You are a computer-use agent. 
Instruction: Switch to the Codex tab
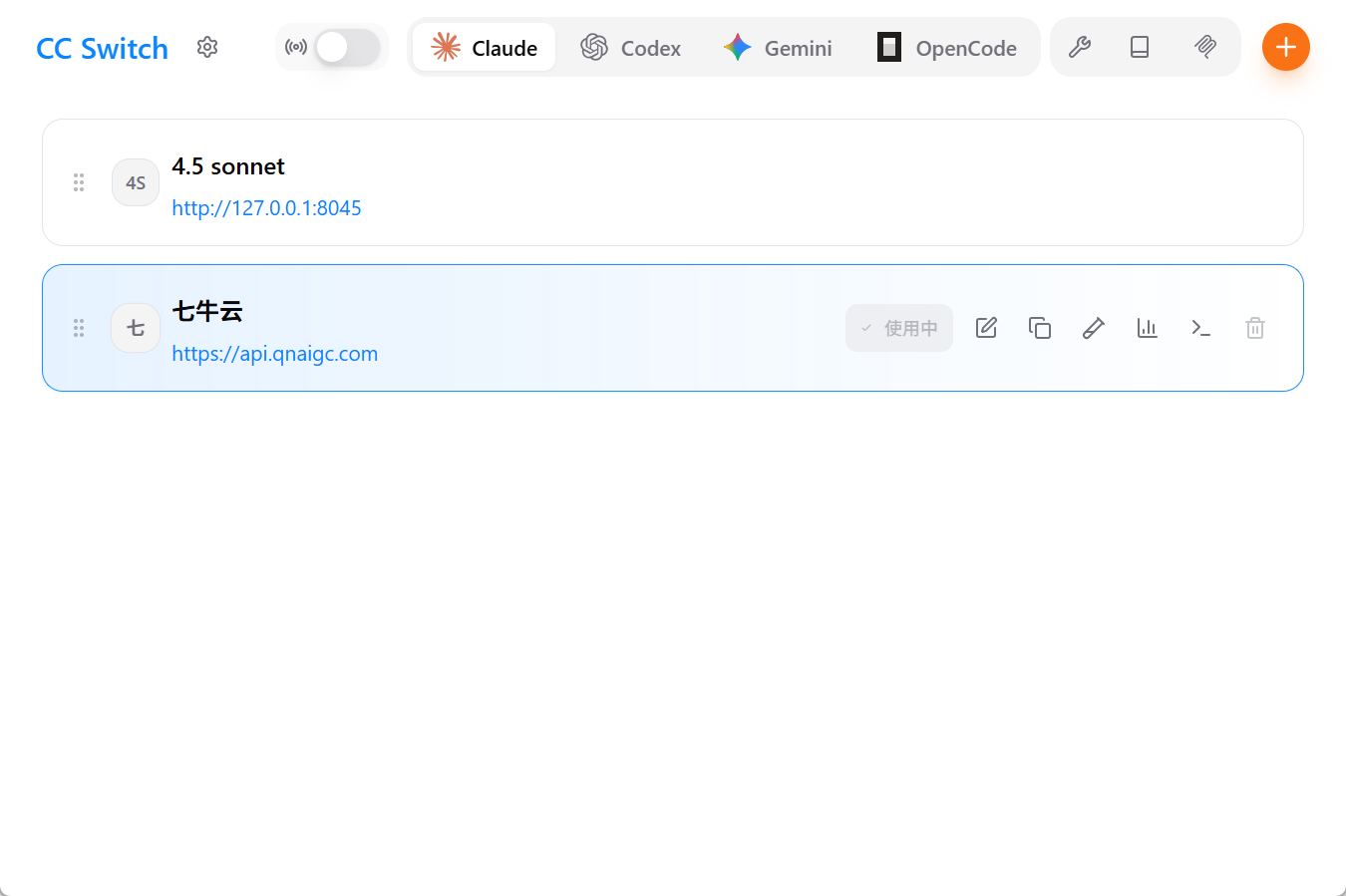coord(631,47)
